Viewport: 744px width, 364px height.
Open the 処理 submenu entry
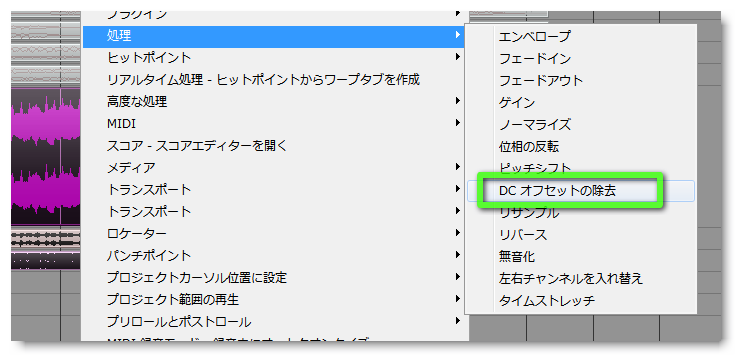click(275, 36)
